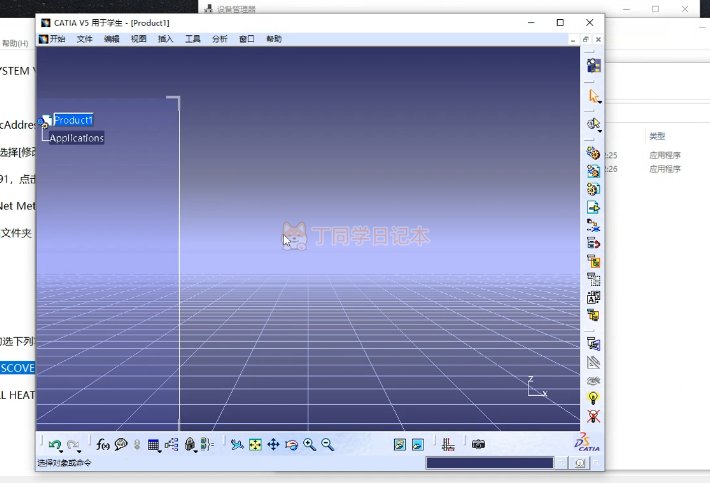Viewport: 710px width, 483px height.
Task: Select Applications node in specification tree
Action: click(76, 138)
